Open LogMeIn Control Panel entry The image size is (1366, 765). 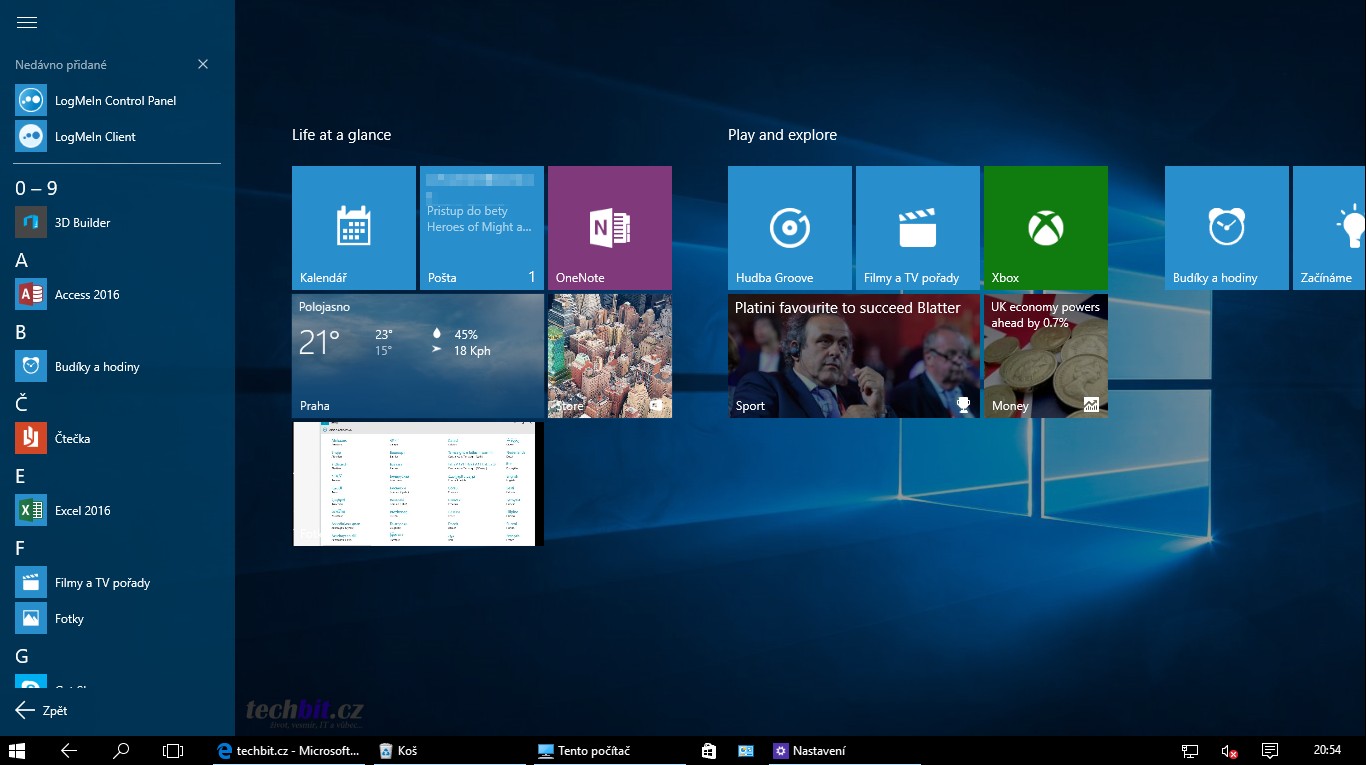[x=115, y=101]
